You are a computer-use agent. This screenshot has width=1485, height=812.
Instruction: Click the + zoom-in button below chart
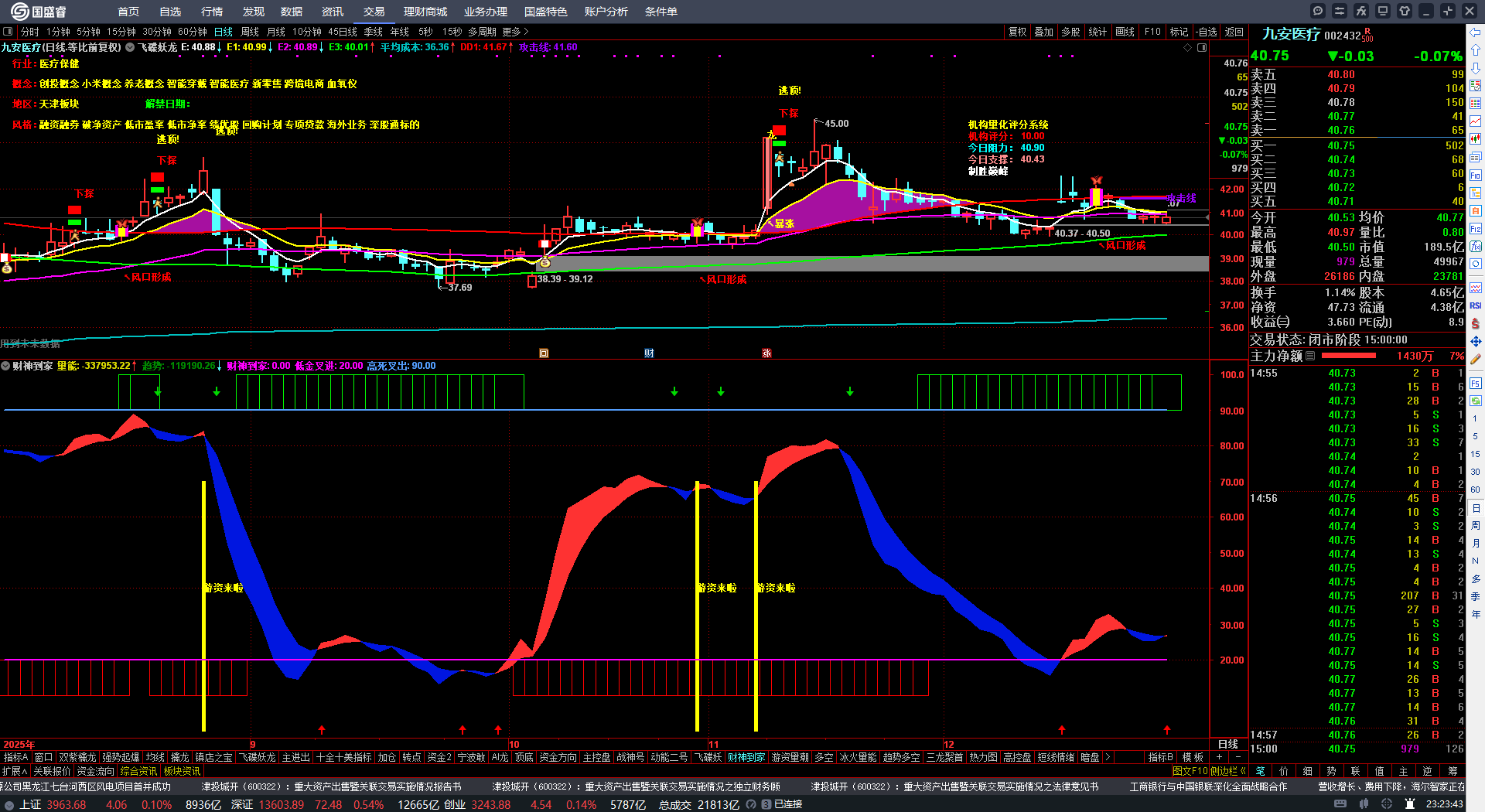click(x=1220, y=757)
